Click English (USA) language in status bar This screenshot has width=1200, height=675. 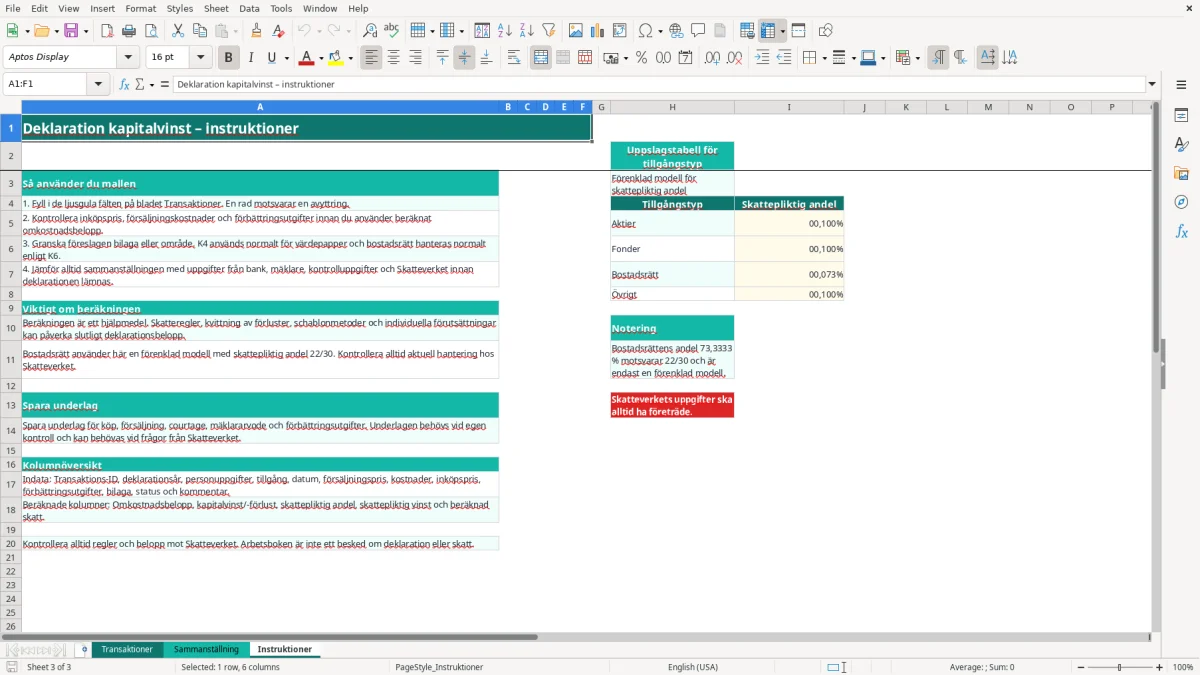click(693, 667)
